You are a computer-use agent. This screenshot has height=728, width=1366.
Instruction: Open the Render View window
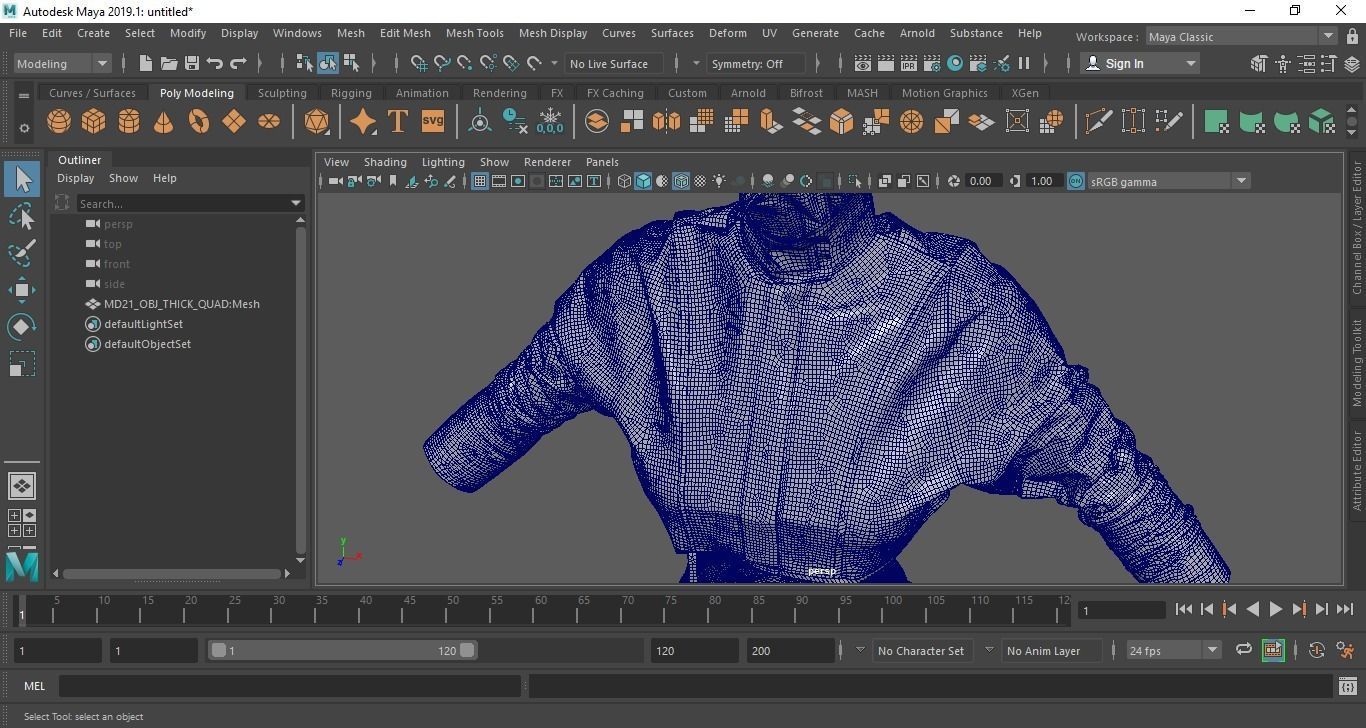[x=863, y=64]
